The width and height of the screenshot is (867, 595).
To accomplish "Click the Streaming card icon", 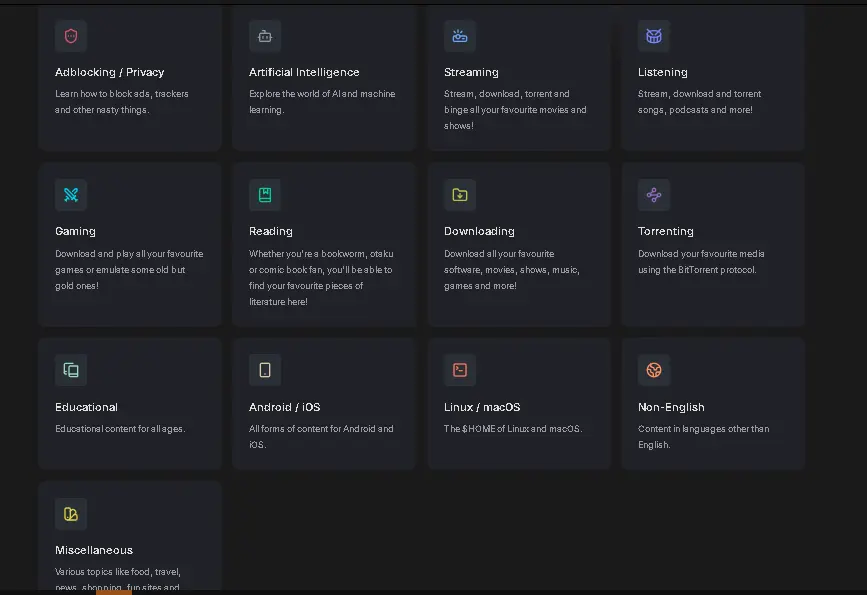I will (x=459, y=36).
